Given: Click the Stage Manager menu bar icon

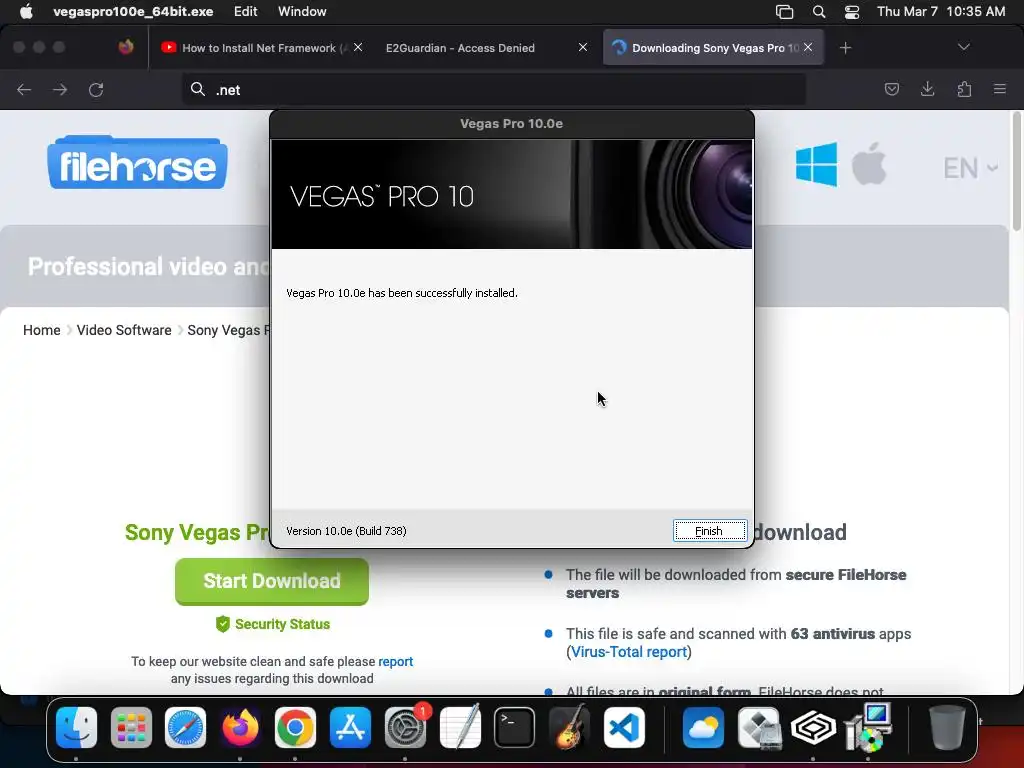Looking at the screenshot, I should (x=784, y=12).
